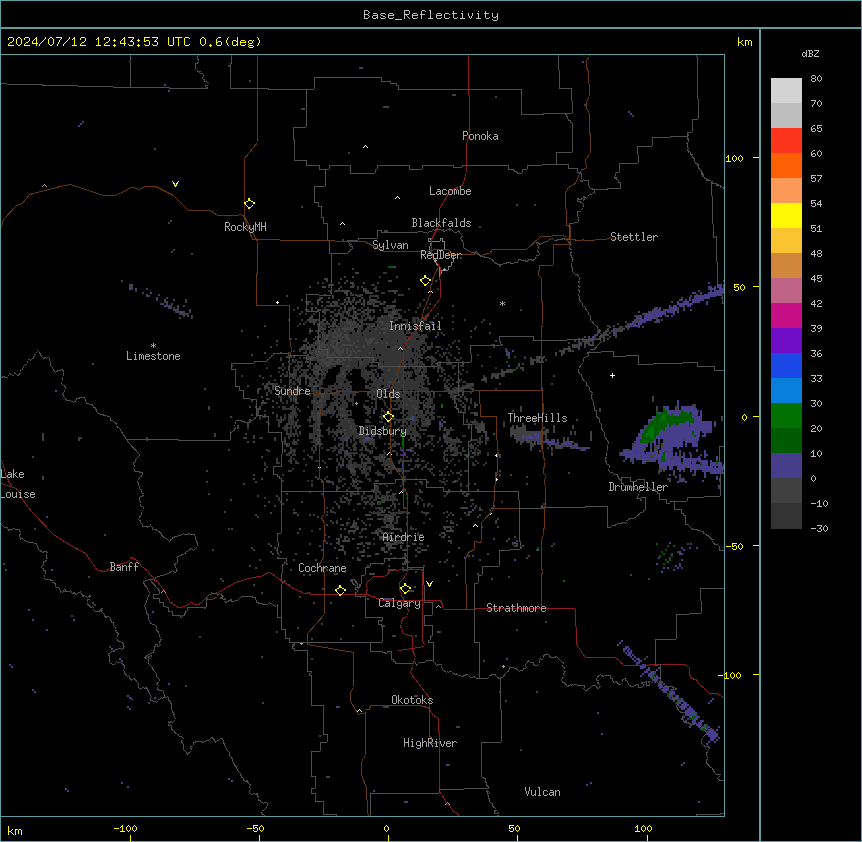862x842 pixels.
Task: Click the orange 57–60 dBZ legend swatch
Action: click(786, 165)
